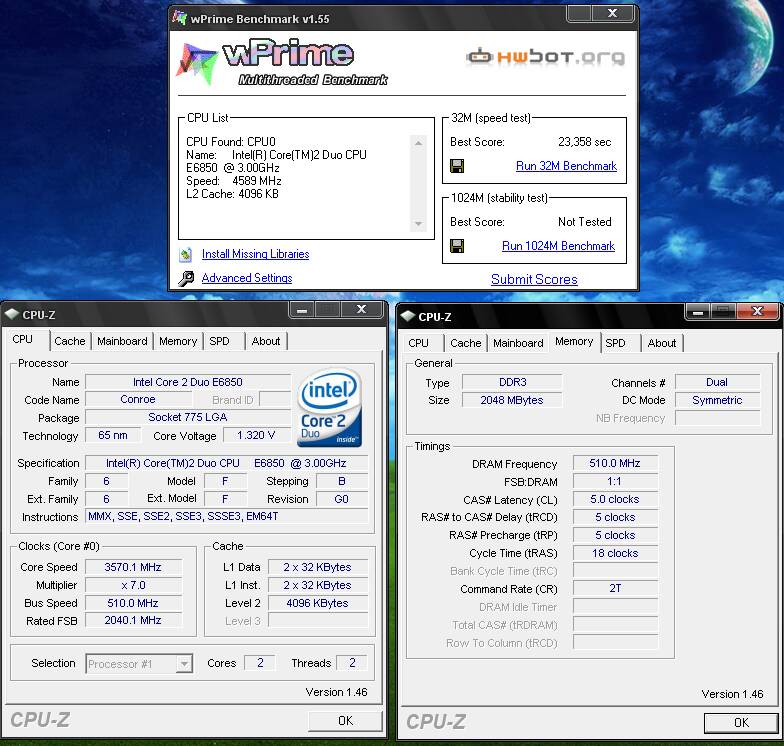Run the 32M Benchmark
The image size is (784, 746).
click(566, 166)
